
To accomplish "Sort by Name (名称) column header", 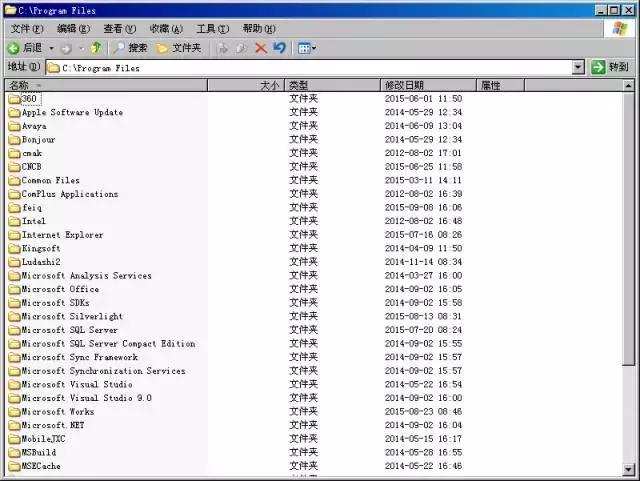I will click(106, 85).
